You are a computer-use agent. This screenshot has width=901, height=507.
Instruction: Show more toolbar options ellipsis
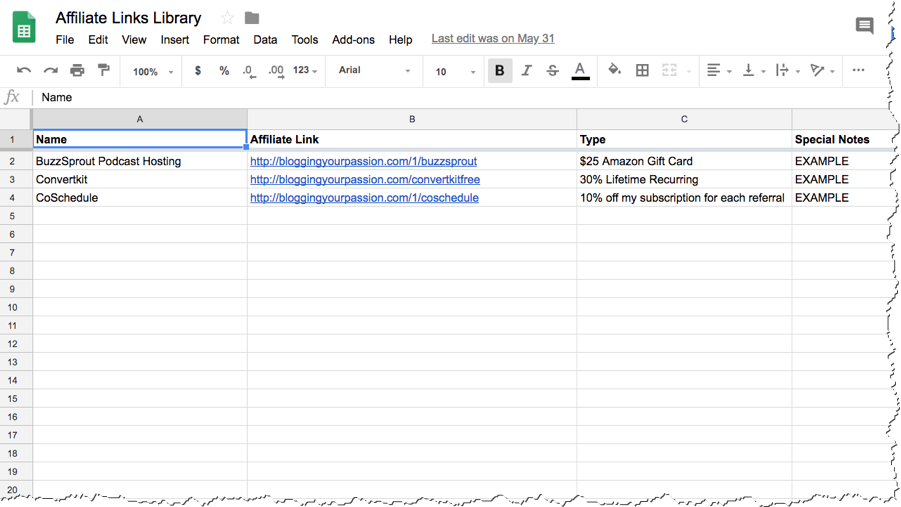point(858,70)
